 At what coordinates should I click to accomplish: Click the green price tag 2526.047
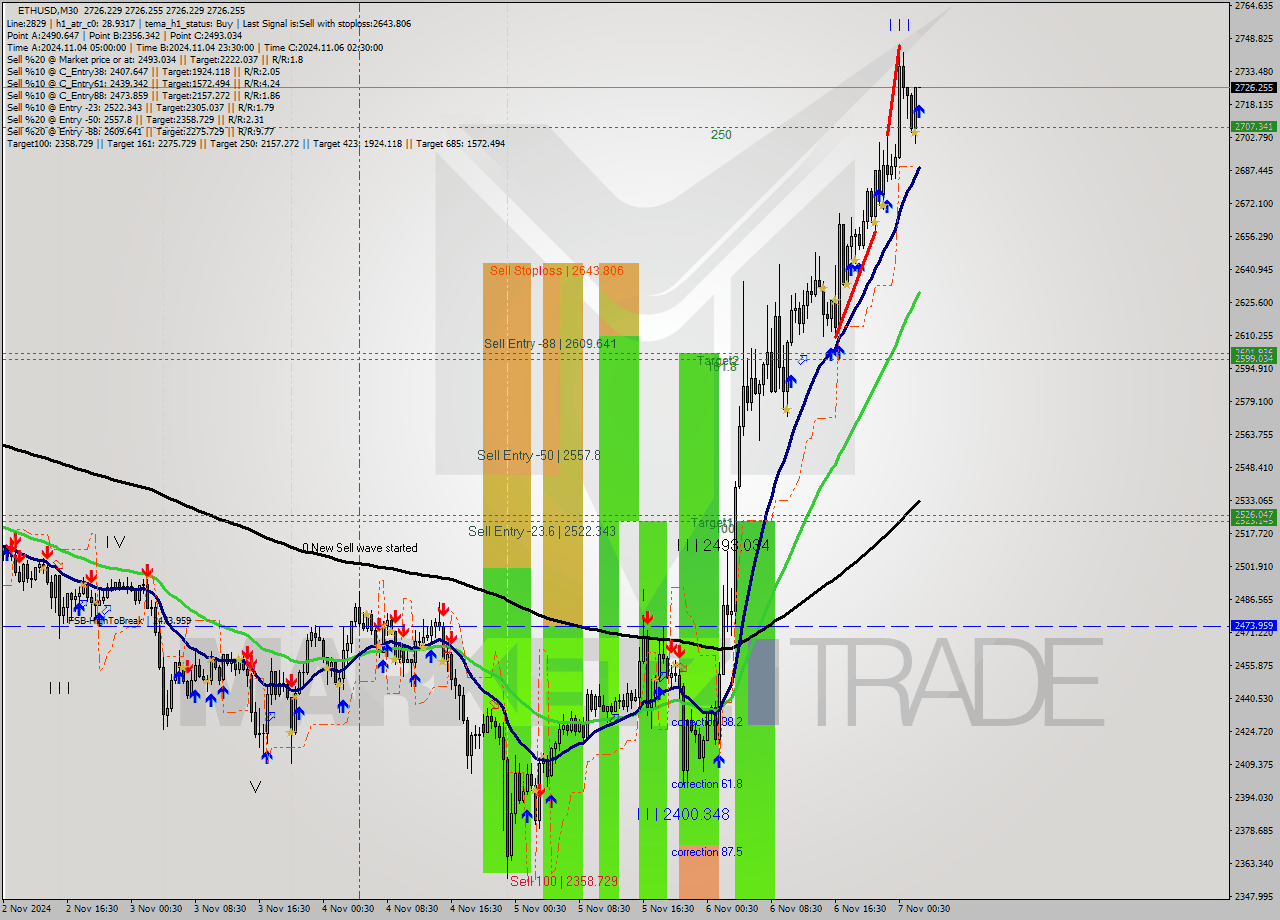click(x=1253, y=515)
